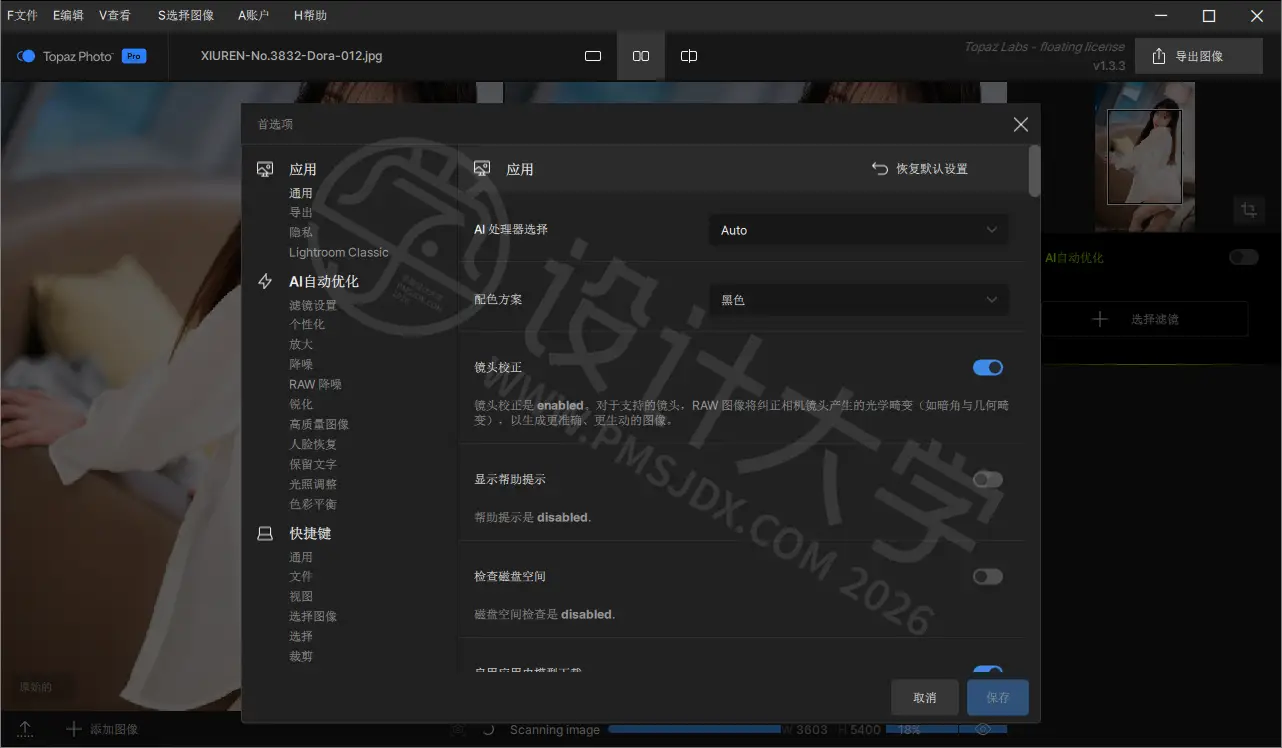
Task: Open the S选择图像 menu in menu bar
Action: click(x=186, y=15)
